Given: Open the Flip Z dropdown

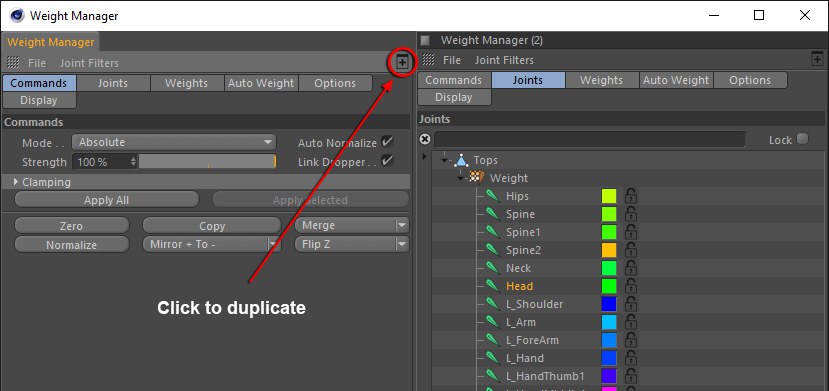Looking at the screenshot, I should coord(352,244).
